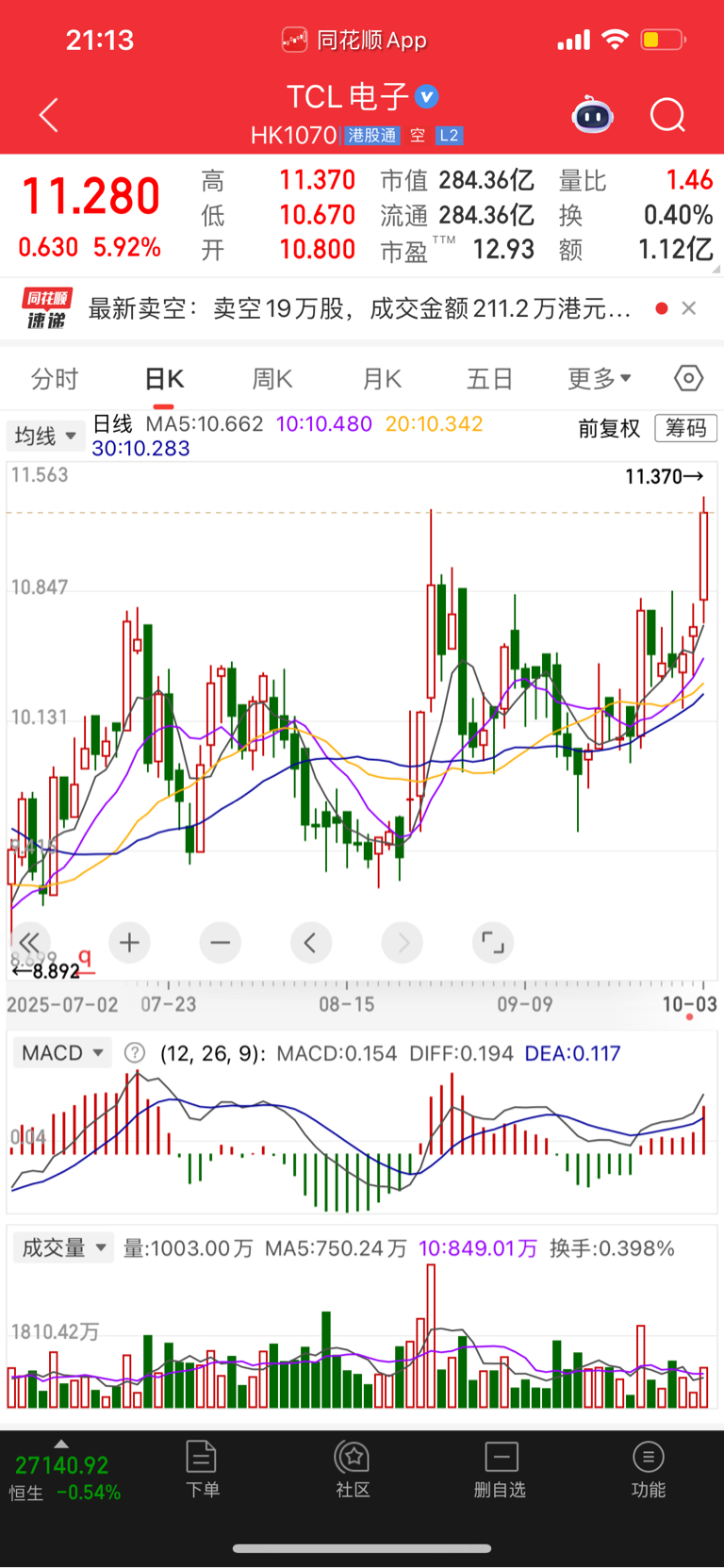Toggle 前复权 price adjustment

[609, 428]
